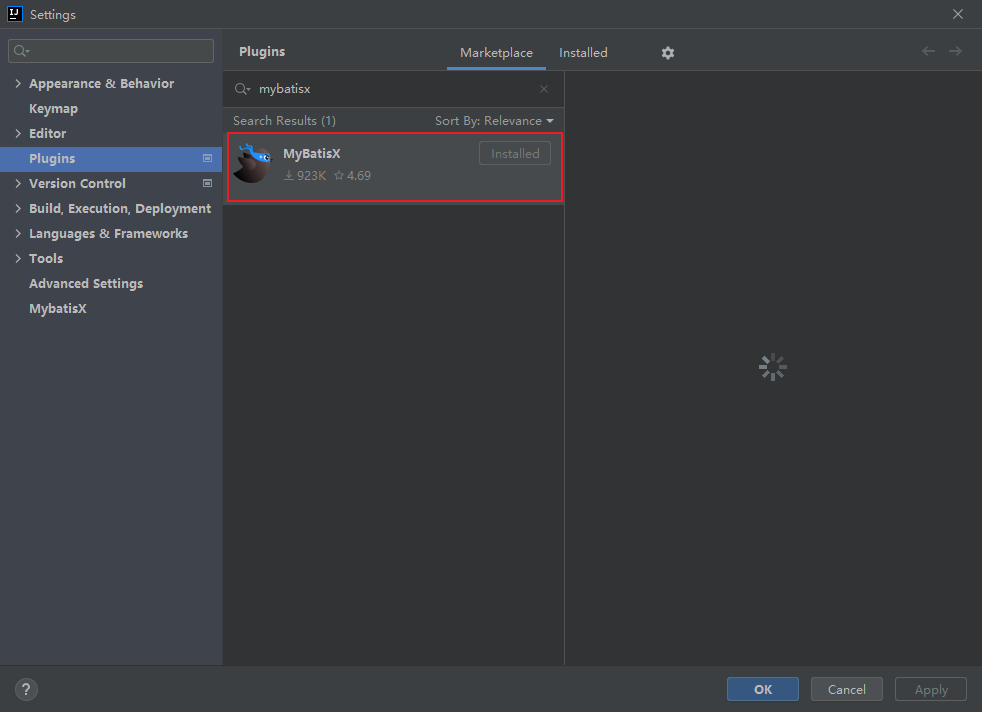Screen dimensions: 982x712
Task: Click the plugin search magnifier icon
Action: pyautogui.click(x=242, y=89)
